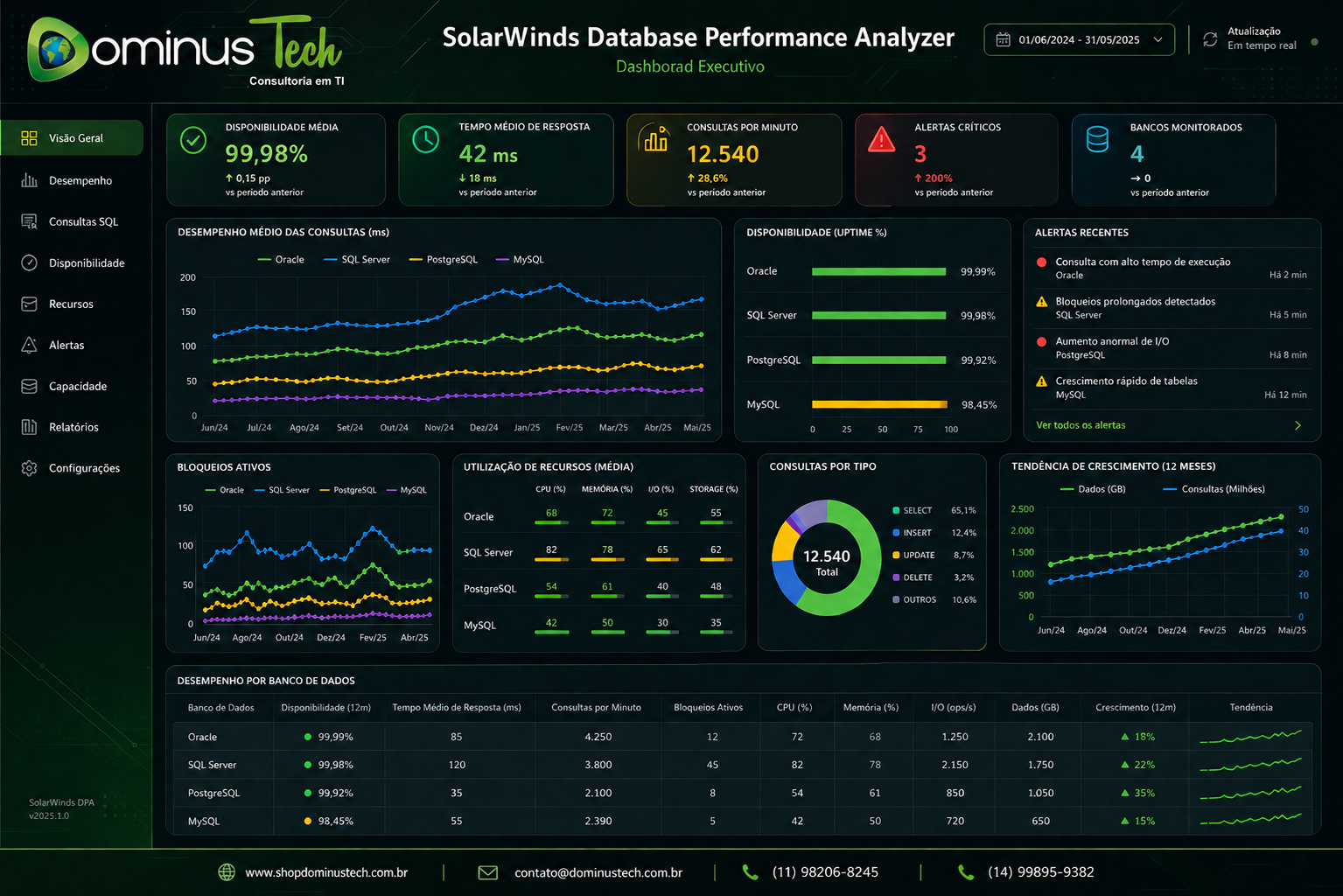Toggle MySQL series in Bloqueios Ativos legend

click(407, 490)
